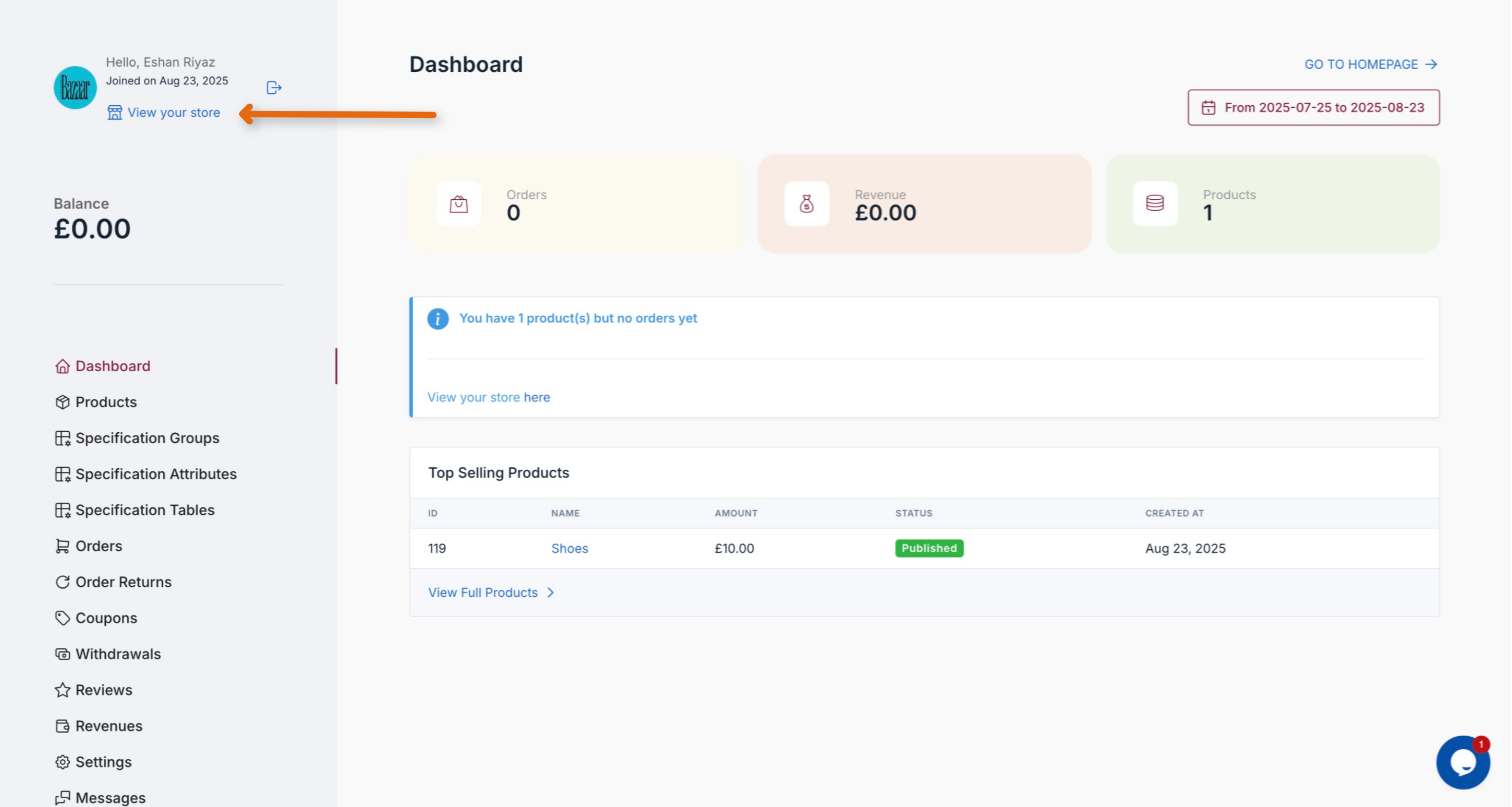The height and width of the screenshot is (807, 1512).
Task: Click the NAME column header
Action: [565, 513]
